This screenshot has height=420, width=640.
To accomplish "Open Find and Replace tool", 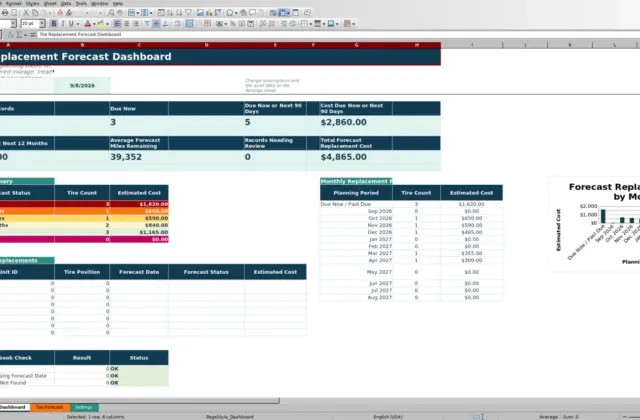I will 111,13.
